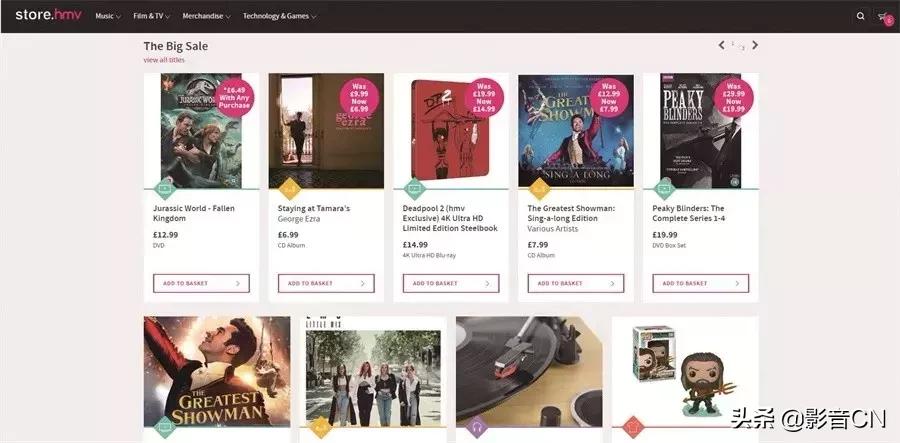Click red t-shirt badge under Aquaman figure
Image resolution: width=900 pixels, height=443 pixels.
(x=633, y=427)
